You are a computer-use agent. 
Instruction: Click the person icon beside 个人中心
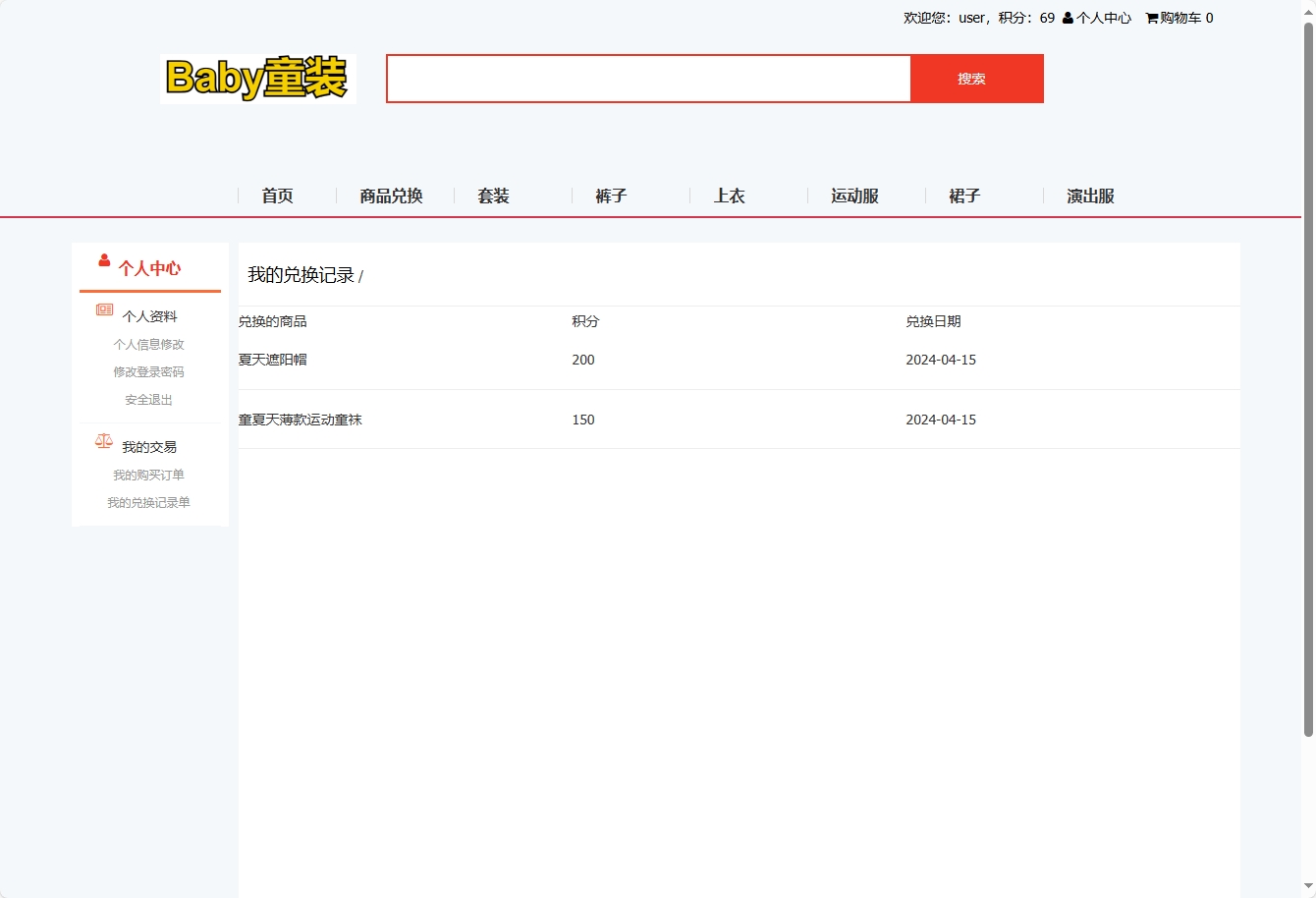tap(1067, 17)
